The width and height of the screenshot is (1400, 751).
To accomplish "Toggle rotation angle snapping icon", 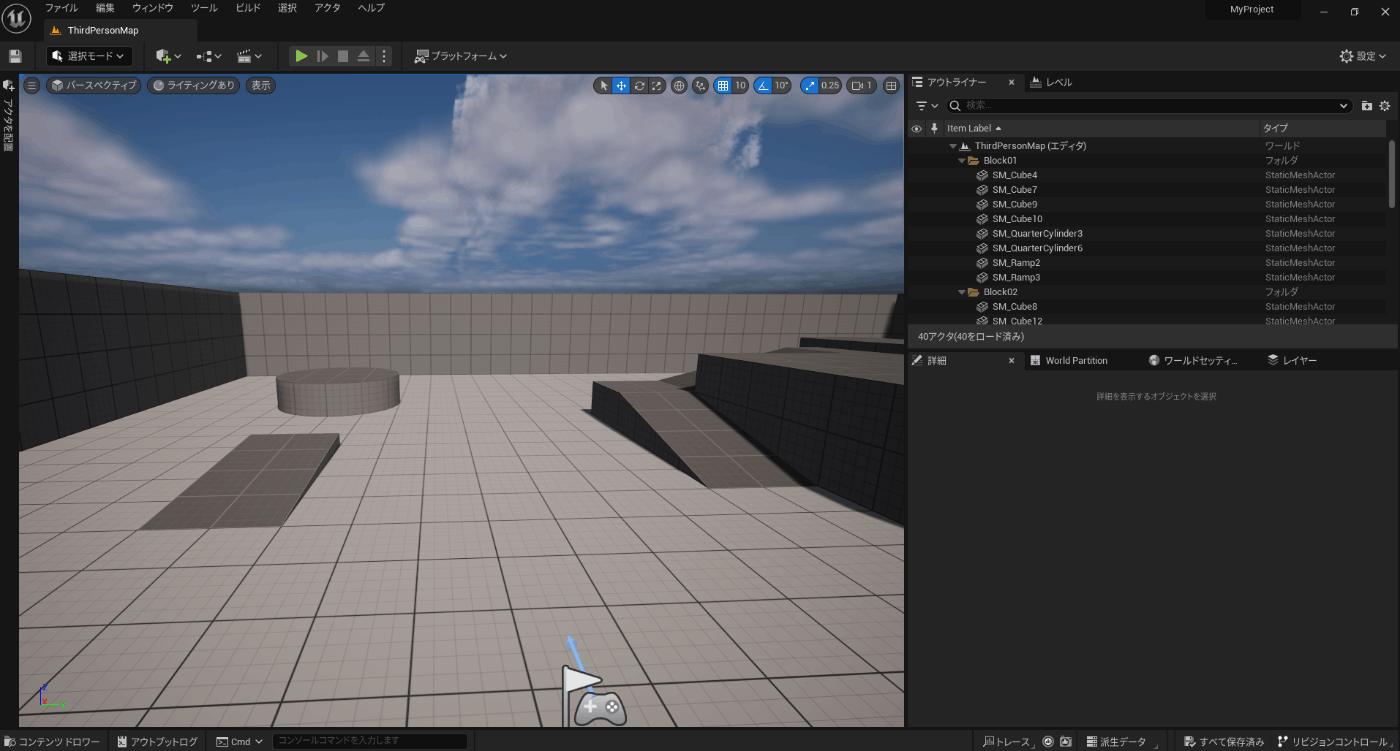I will (762, 86).
